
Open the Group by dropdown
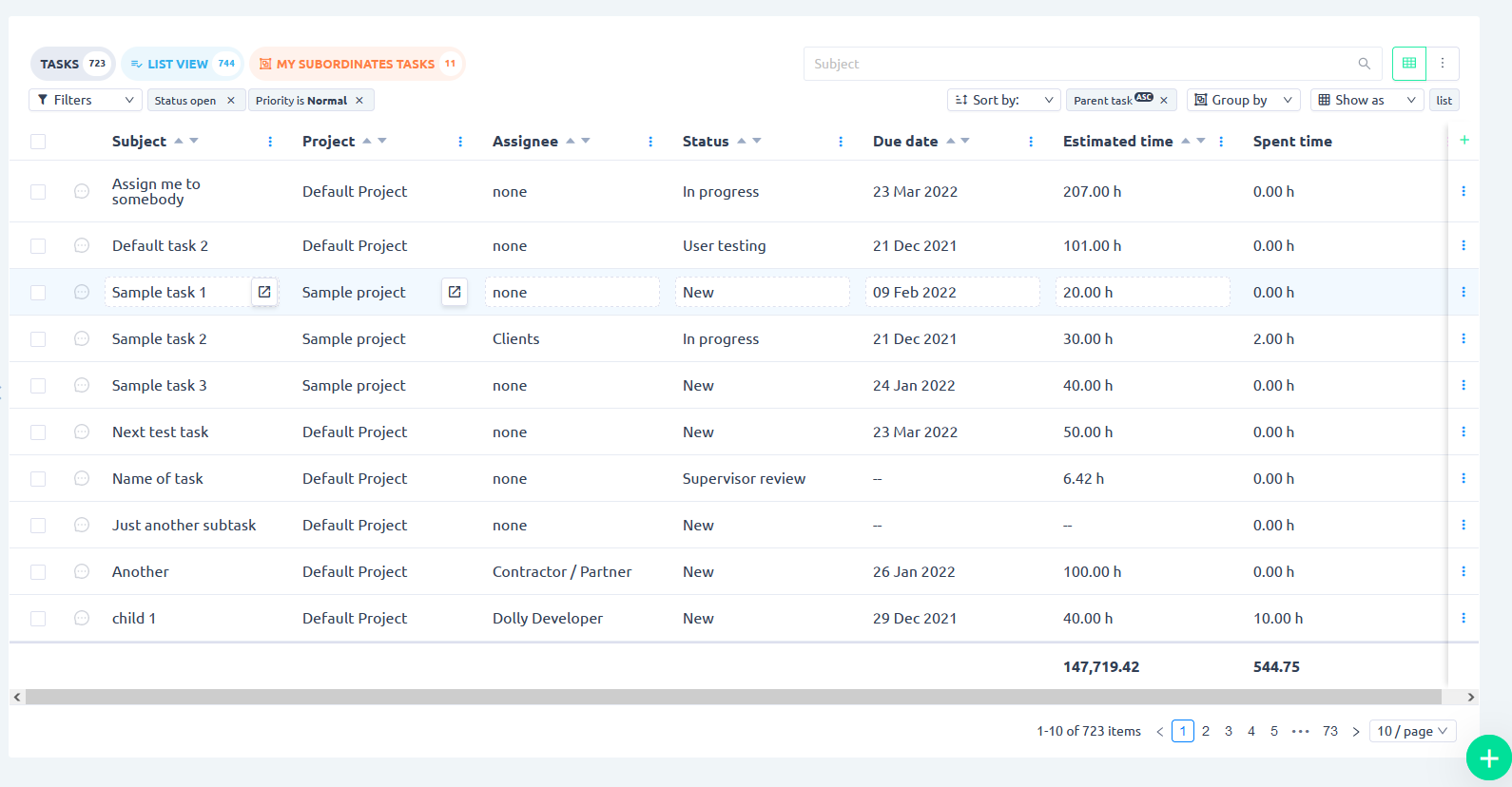point(1244,100)
